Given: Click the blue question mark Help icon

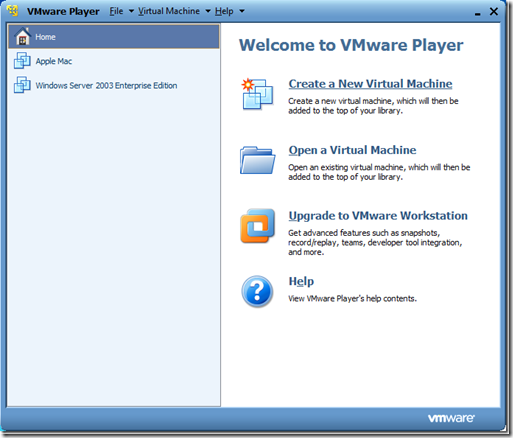Looking at the screenshot, I should pyautogui.click(x=257, y=291).
